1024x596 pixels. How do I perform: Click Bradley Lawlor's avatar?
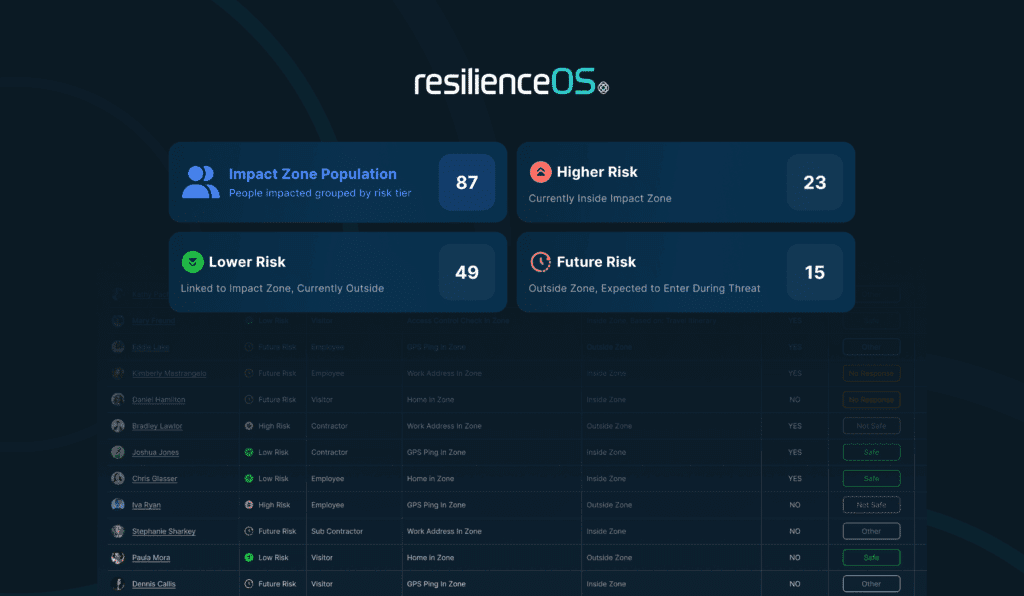tap(118, 426)
